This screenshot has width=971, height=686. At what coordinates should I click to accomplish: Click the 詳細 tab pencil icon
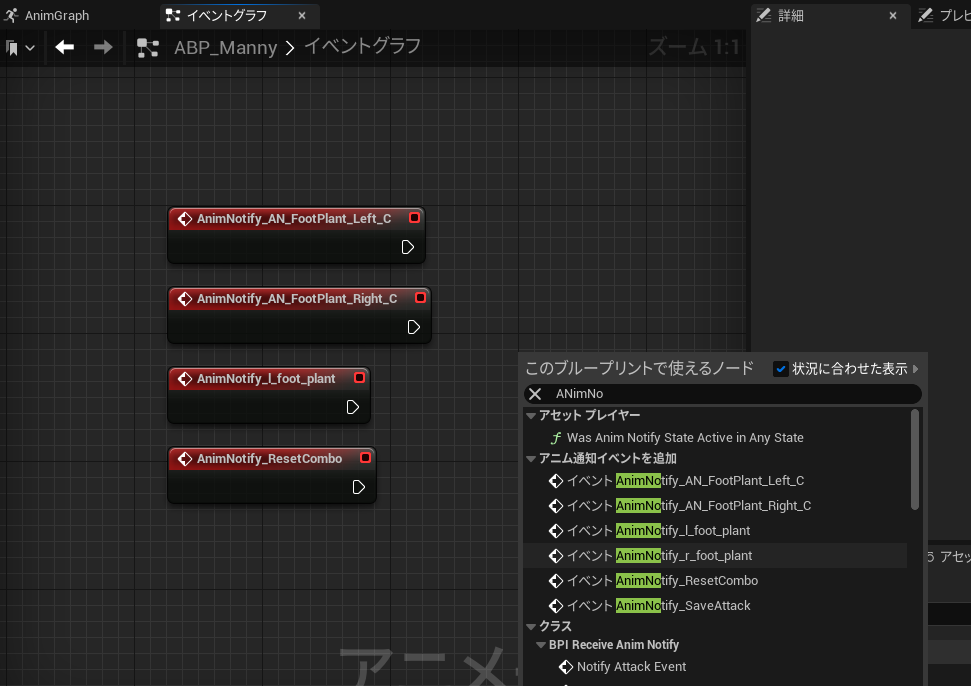pyautogui.click(x=764, y=15)
